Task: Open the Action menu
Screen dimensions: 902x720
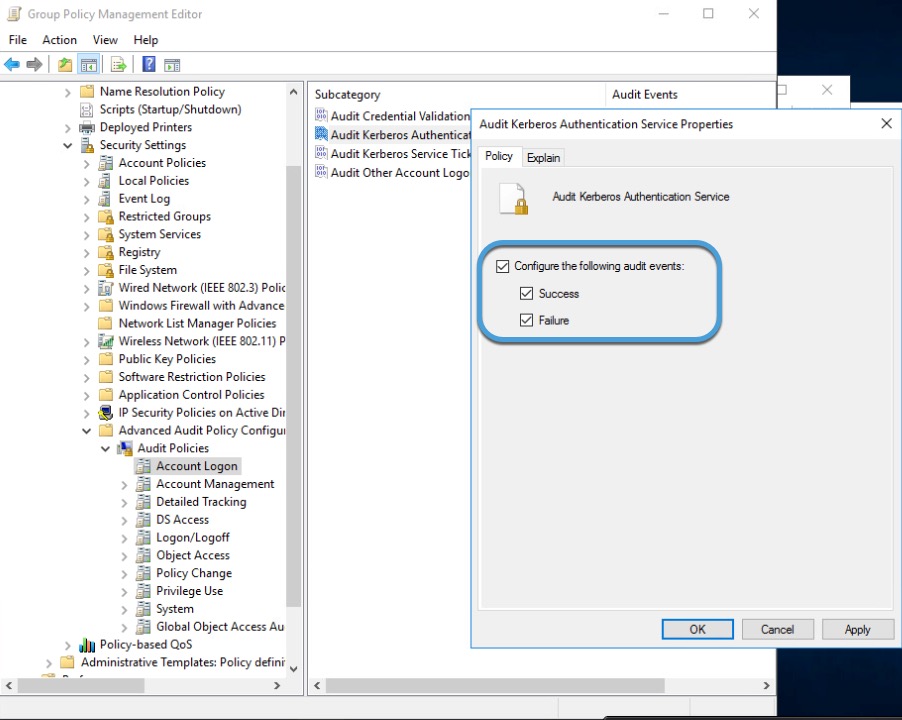Action: coord(59,40)
